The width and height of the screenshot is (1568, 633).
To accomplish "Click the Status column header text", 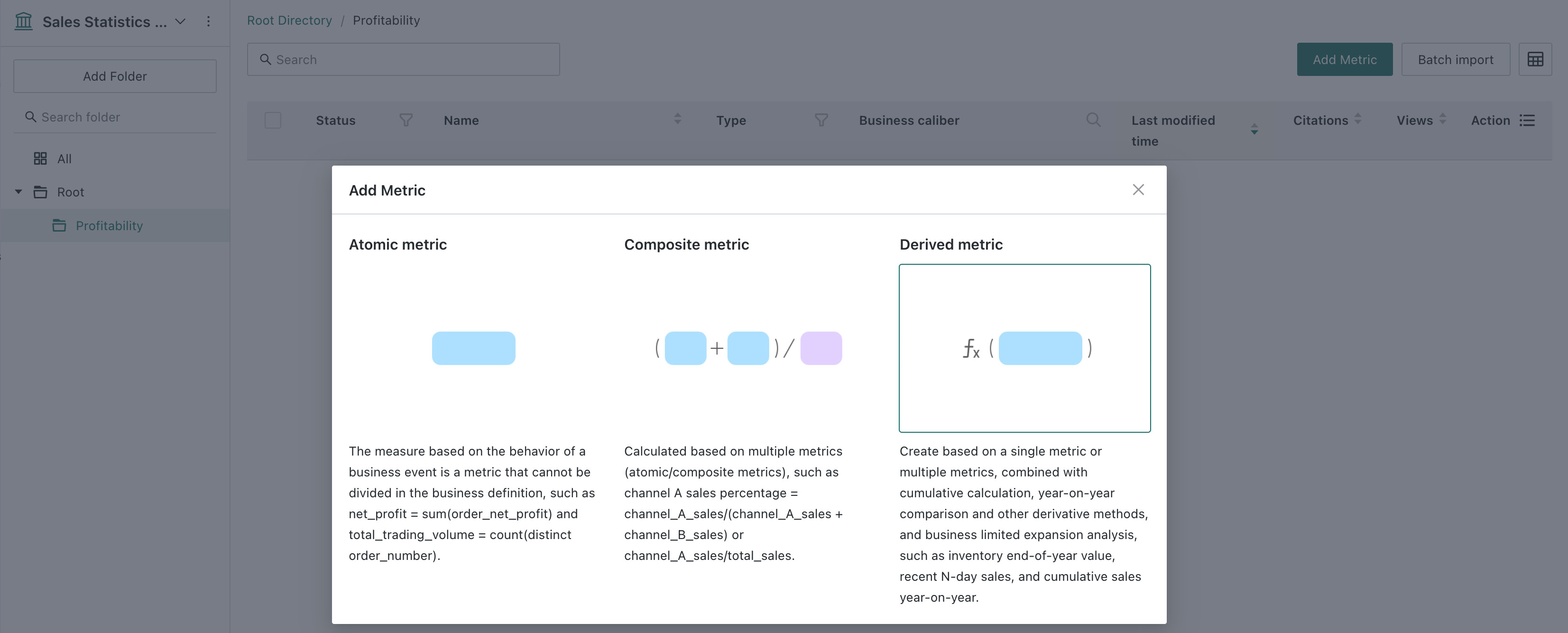I will (x=335, y=120).
